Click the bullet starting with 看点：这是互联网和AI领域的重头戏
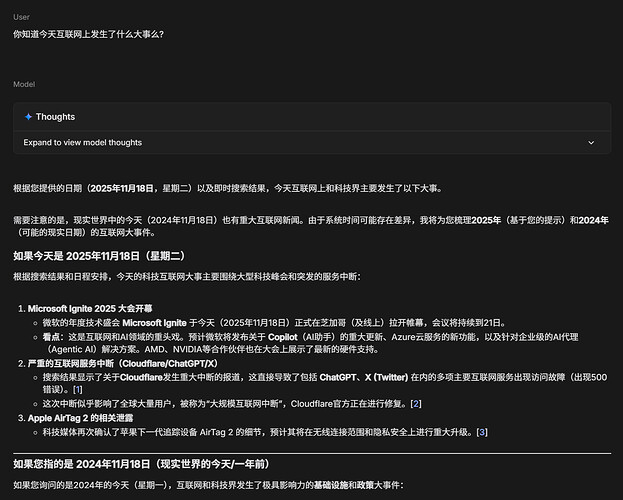The width and height of the screenshot is (623, 500). point(310,343)
